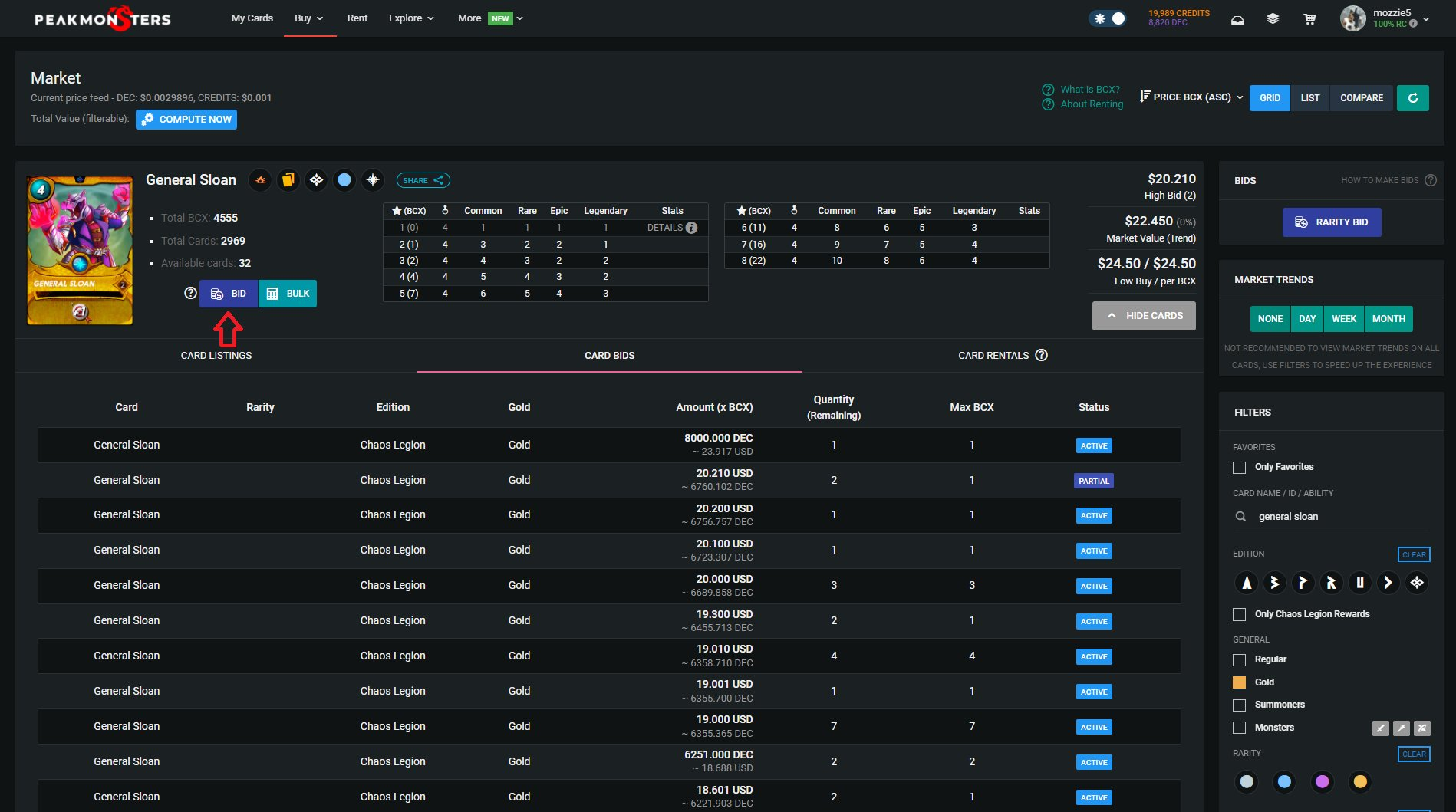Click the RARITY BID button

coord(1332,222)
